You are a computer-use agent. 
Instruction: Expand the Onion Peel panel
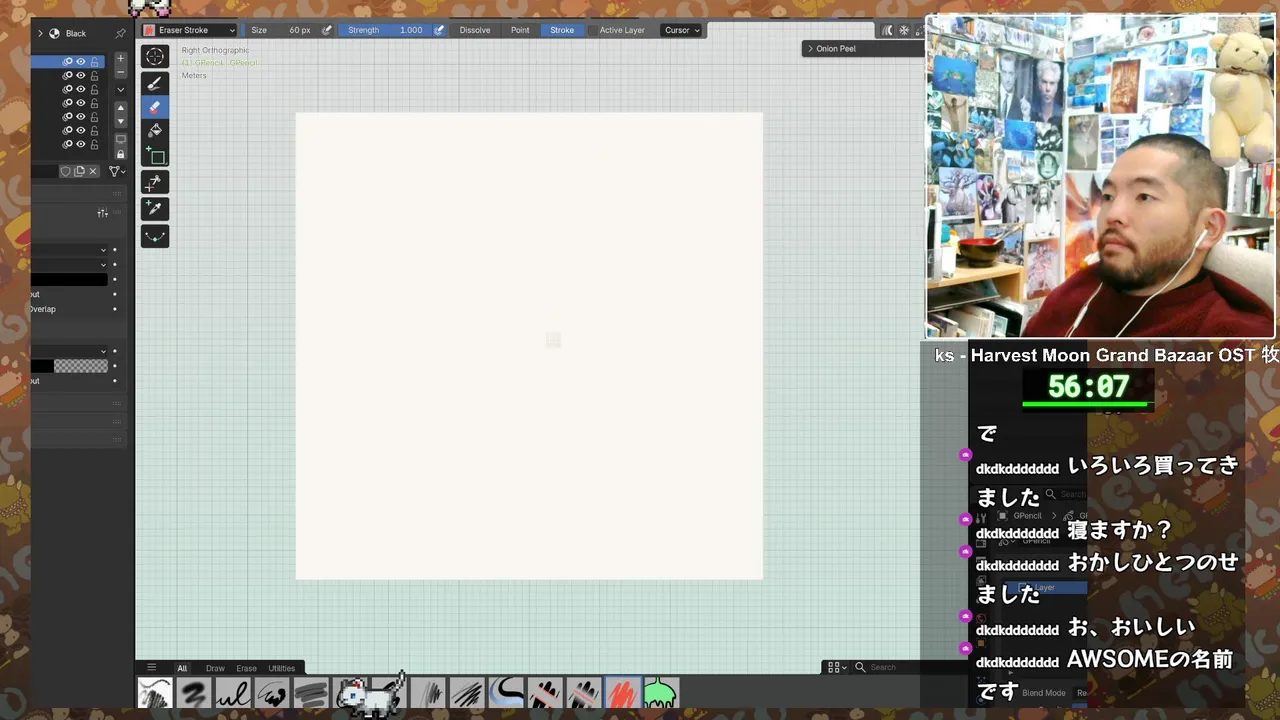pos(811,48)
